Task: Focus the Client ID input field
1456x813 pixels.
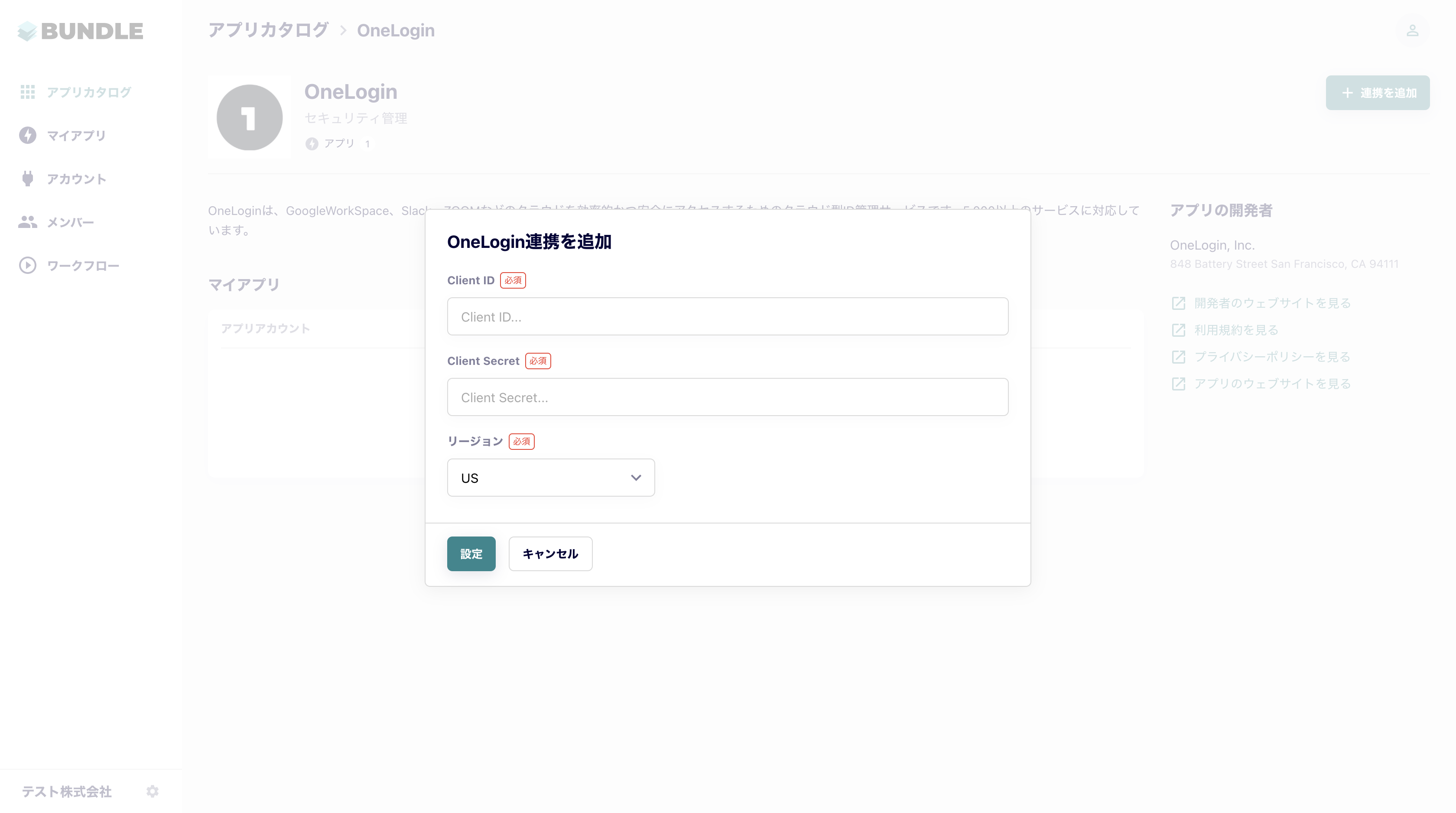Action: pos(728,317)
